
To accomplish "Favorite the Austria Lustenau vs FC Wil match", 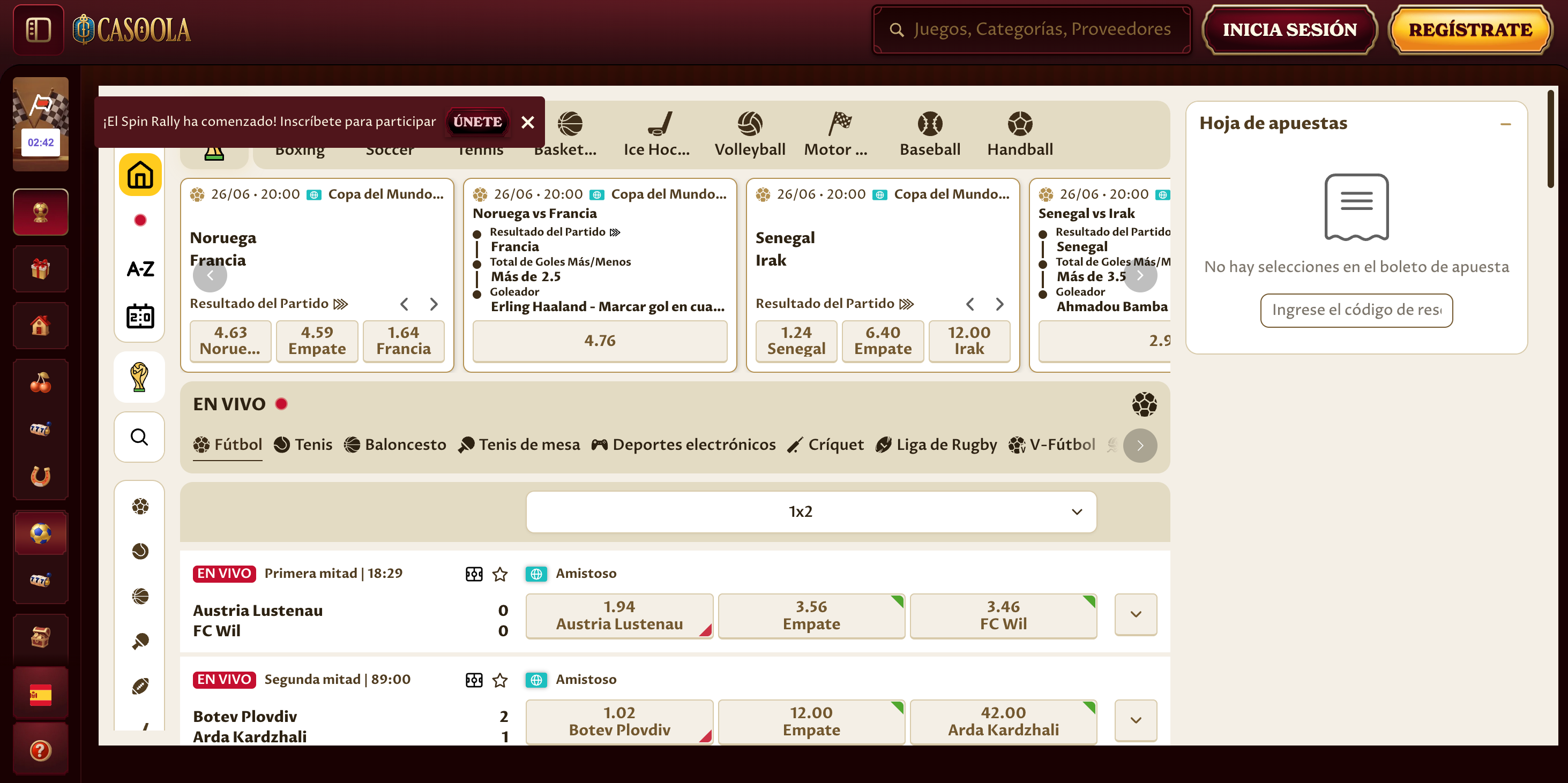I will tap(501, 574).
